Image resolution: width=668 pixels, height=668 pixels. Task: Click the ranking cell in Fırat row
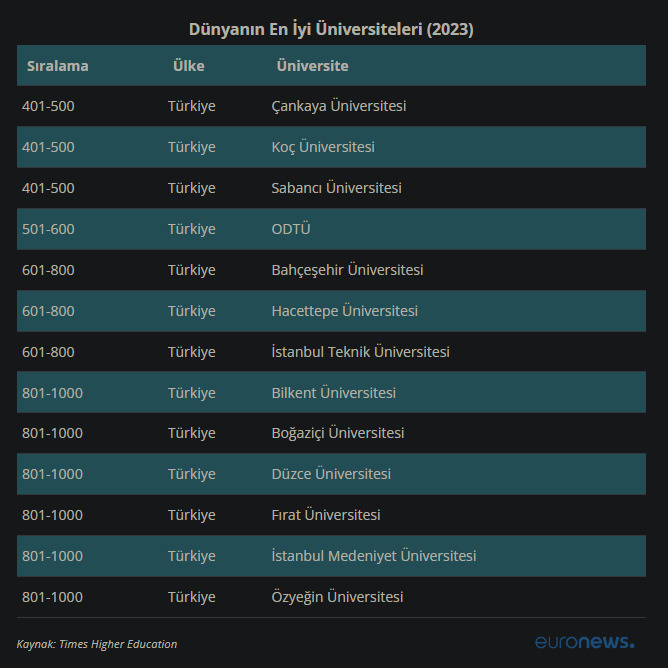(52, 515)
